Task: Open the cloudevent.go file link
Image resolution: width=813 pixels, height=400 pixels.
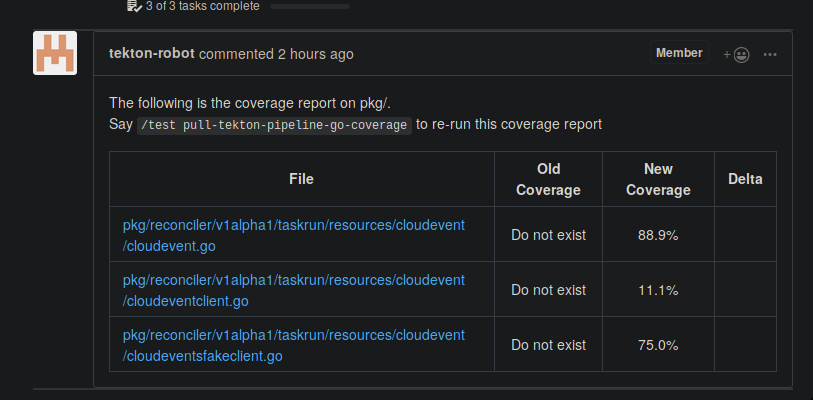Action: 293,236
